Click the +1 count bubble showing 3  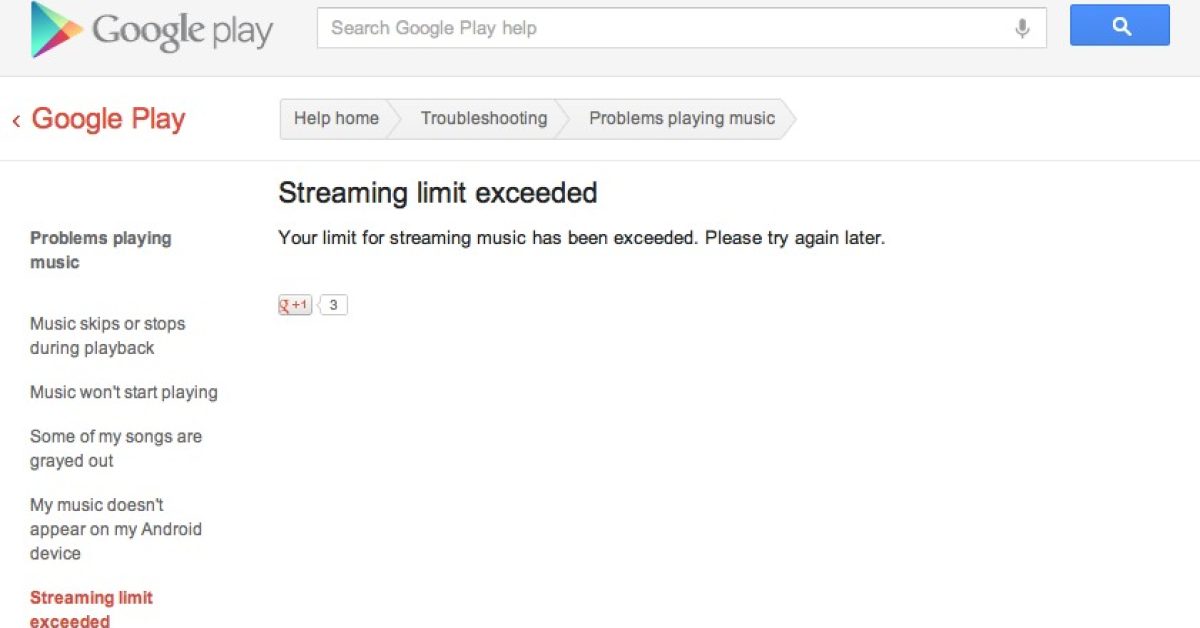point(334,305)
